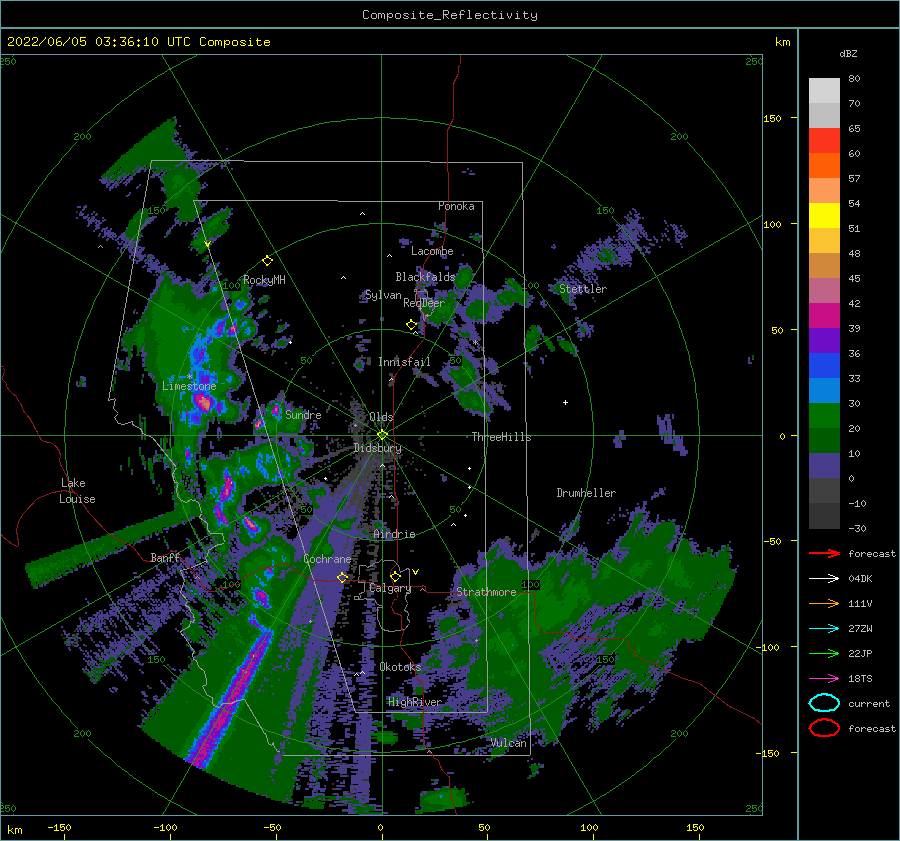
Task: Pick the purple 36-39 dBZ swatch
Action: coord(824,341)
